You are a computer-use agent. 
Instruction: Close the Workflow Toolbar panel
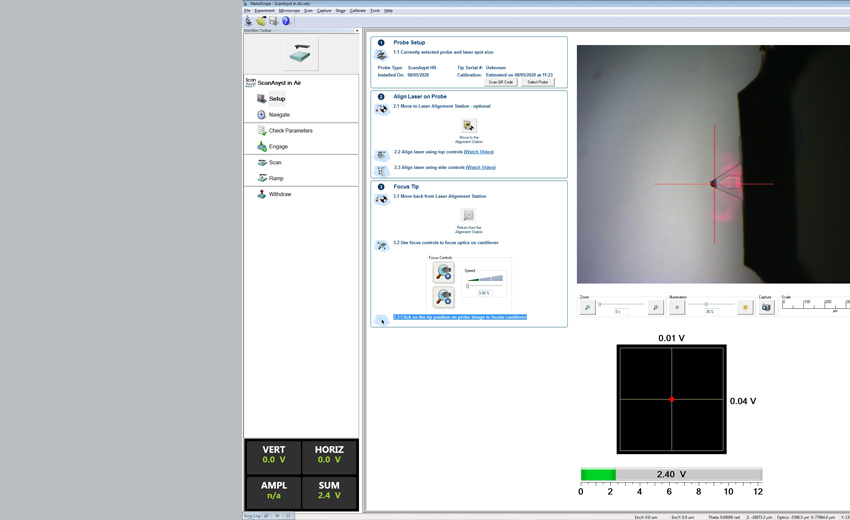click(357, 31)
